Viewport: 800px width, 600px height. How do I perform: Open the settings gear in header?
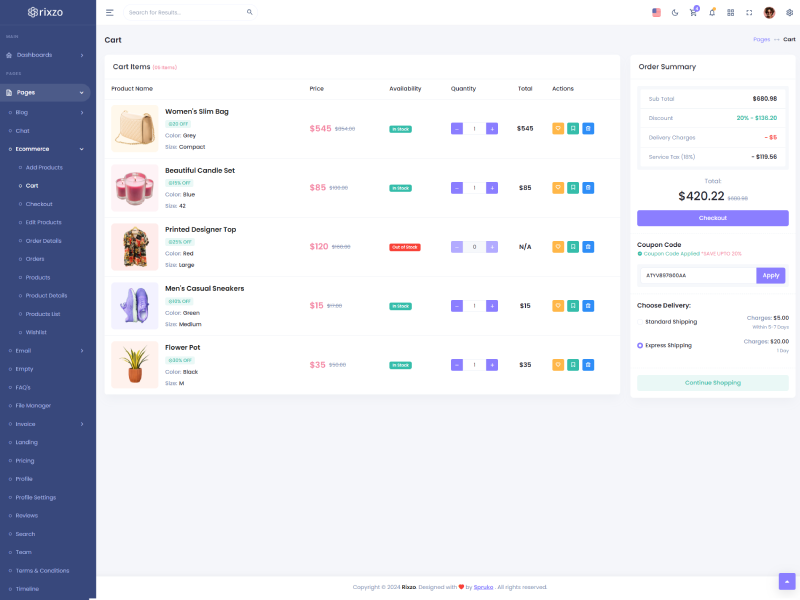coord(789,12)
